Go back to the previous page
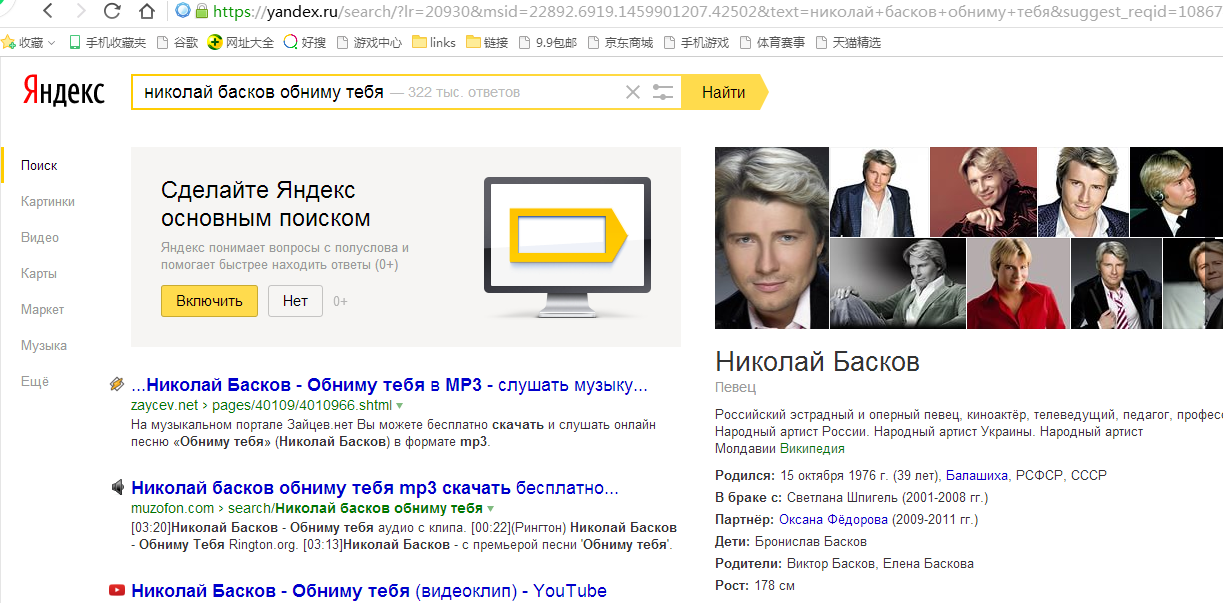The height and width of the screenshot is (603, 1223). pos(49,12)
